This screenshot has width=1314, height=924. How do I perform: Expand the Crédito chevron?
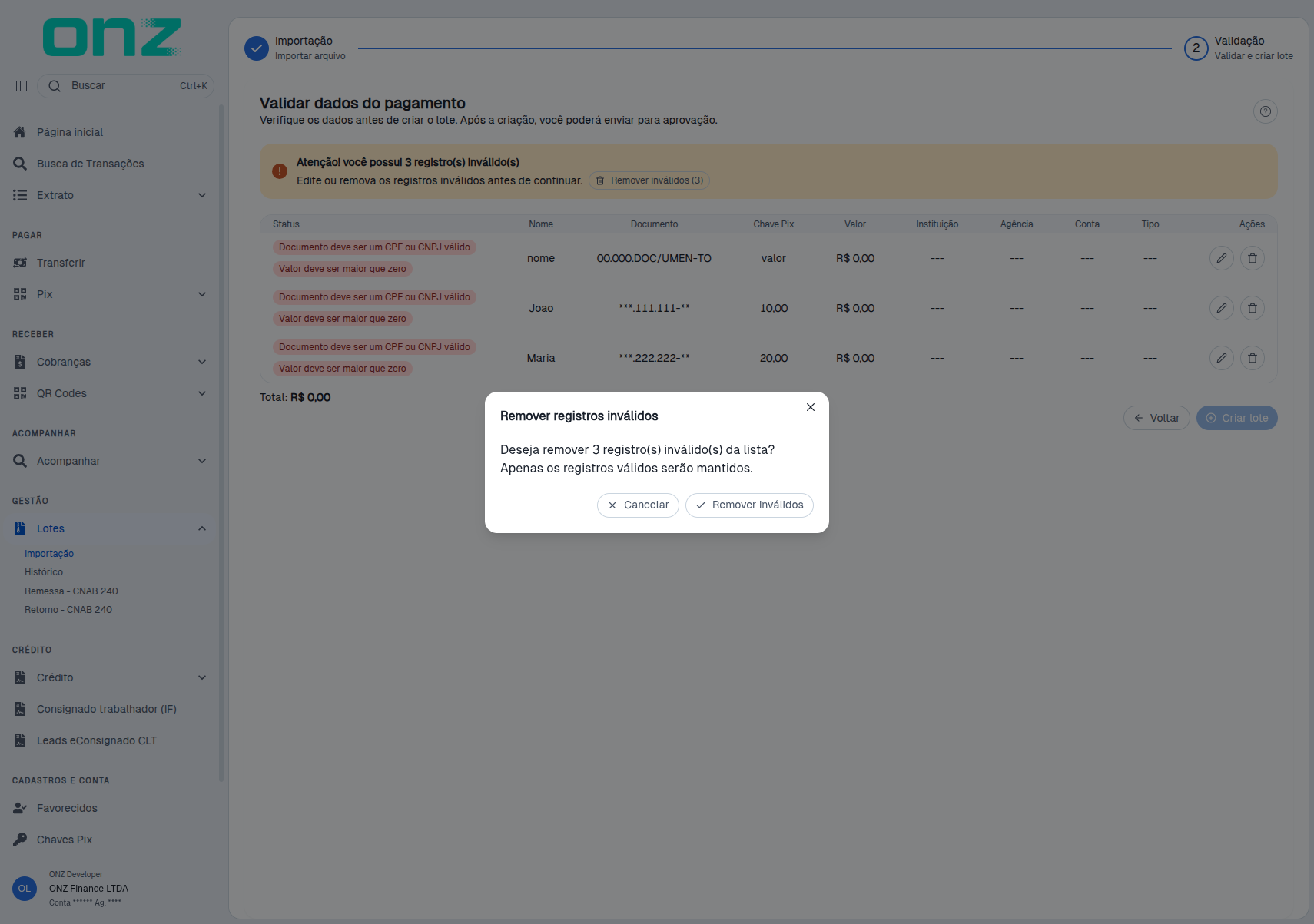pos(202,677)
